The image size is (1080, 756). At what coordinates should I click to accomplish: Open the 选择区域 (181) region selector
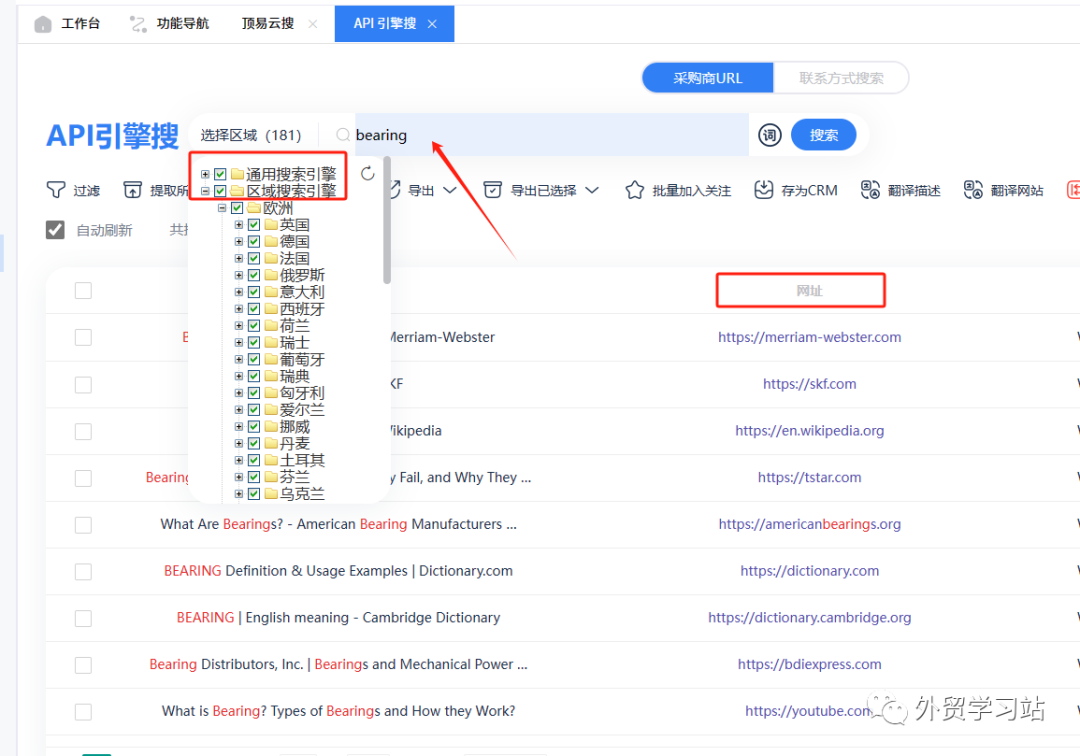coord(251,135)
